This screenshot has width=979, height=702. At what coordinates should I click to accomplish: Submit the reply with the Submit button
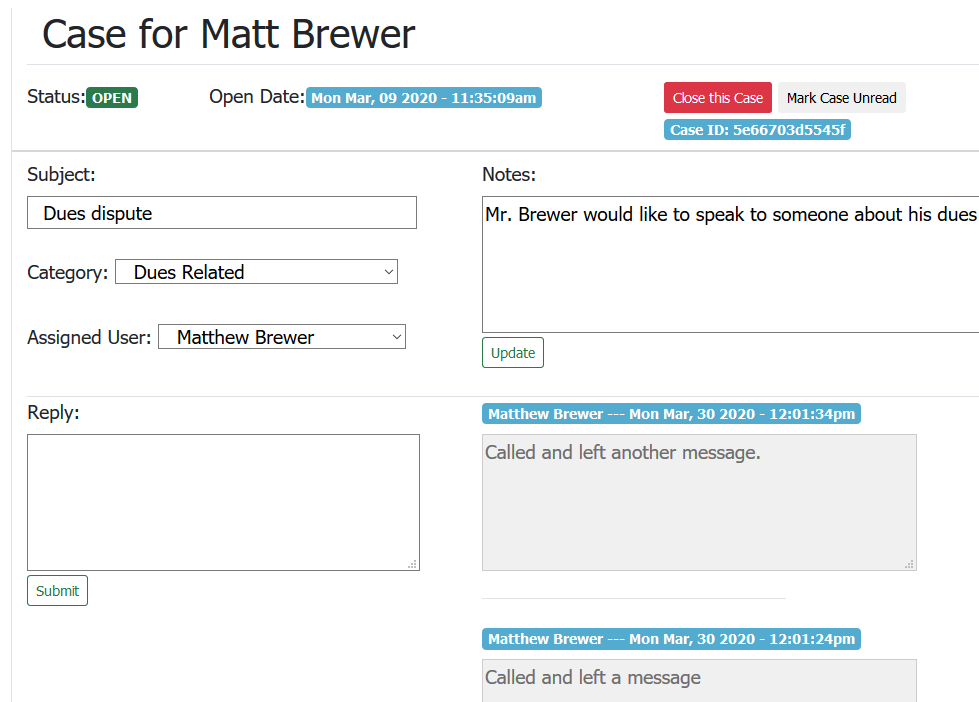57,591
